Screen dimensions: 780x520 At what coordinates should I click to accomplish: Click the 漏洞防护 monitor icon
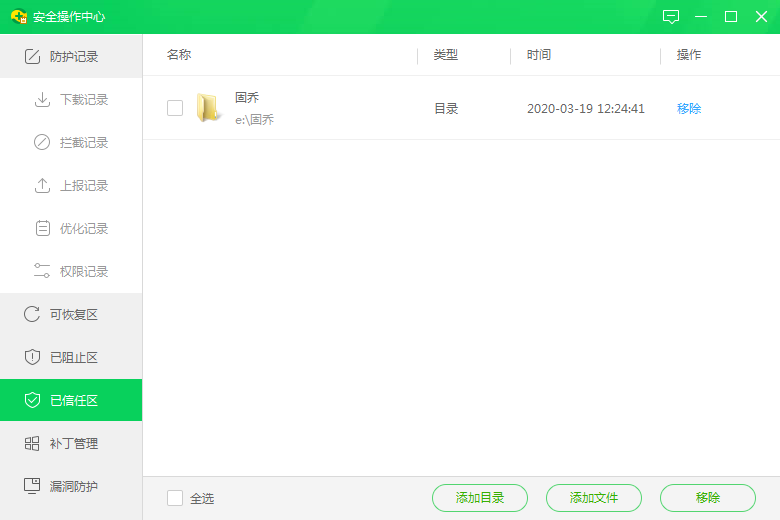tap(32, 486)
